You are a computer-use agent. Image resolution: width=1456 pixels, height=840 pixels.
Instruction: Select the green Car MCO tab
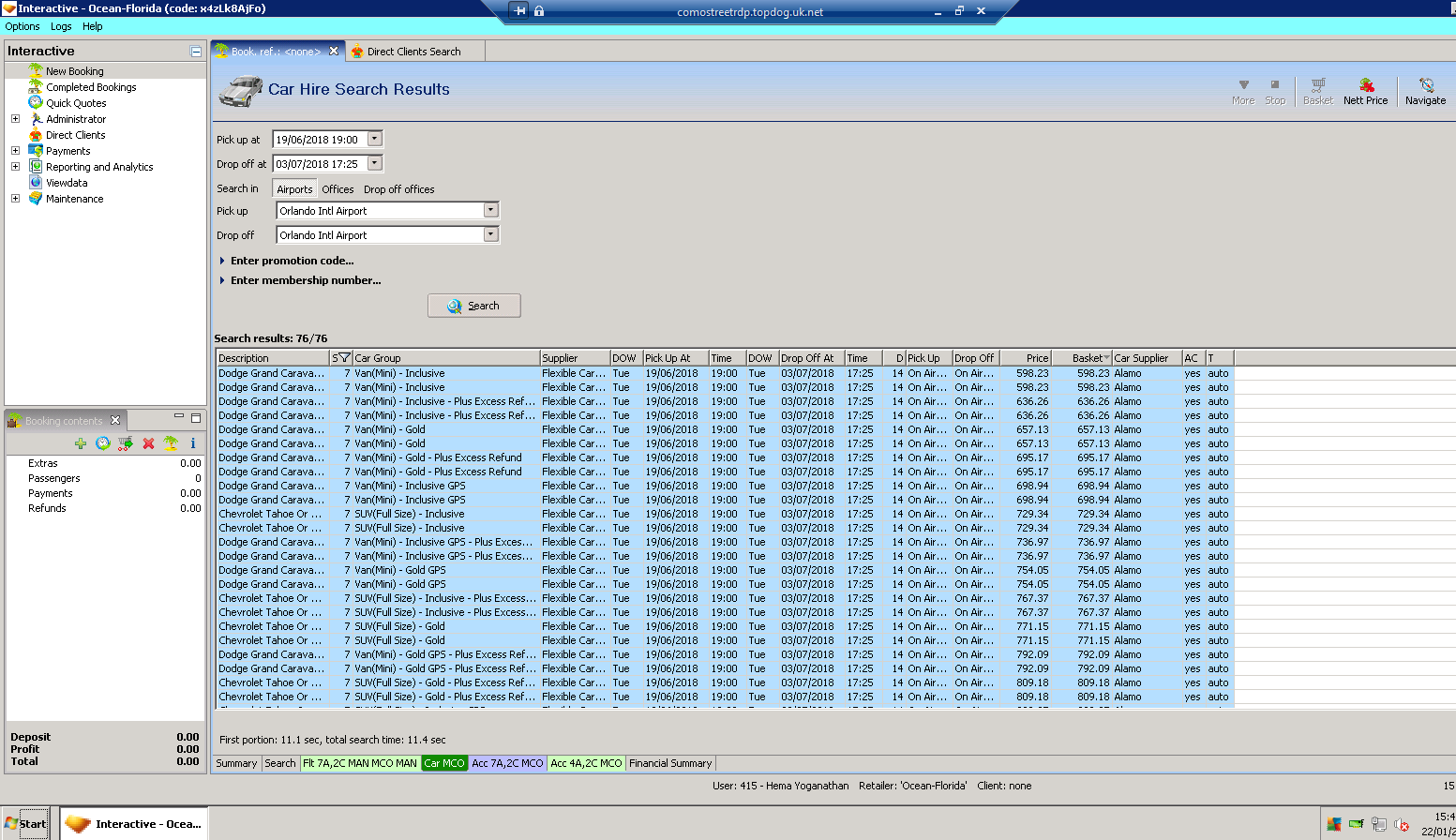pyautogui.click(x=443, y=763)
